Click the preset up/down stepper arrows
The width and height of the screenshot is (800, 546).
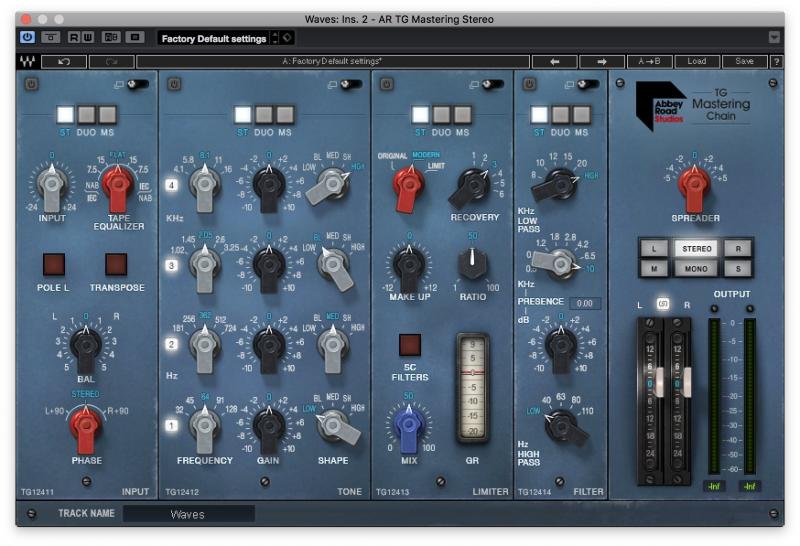tap(276, 38)
